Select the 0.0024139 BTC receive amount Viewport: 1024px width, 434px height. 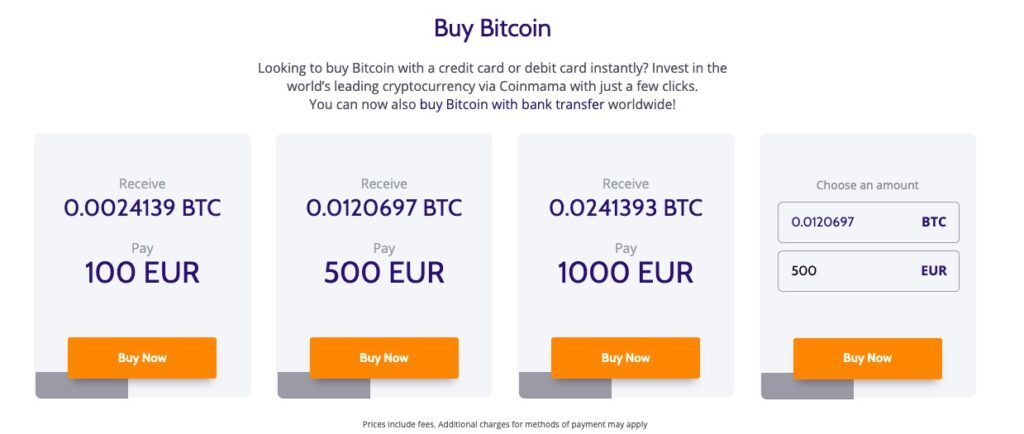coord(142,208)
